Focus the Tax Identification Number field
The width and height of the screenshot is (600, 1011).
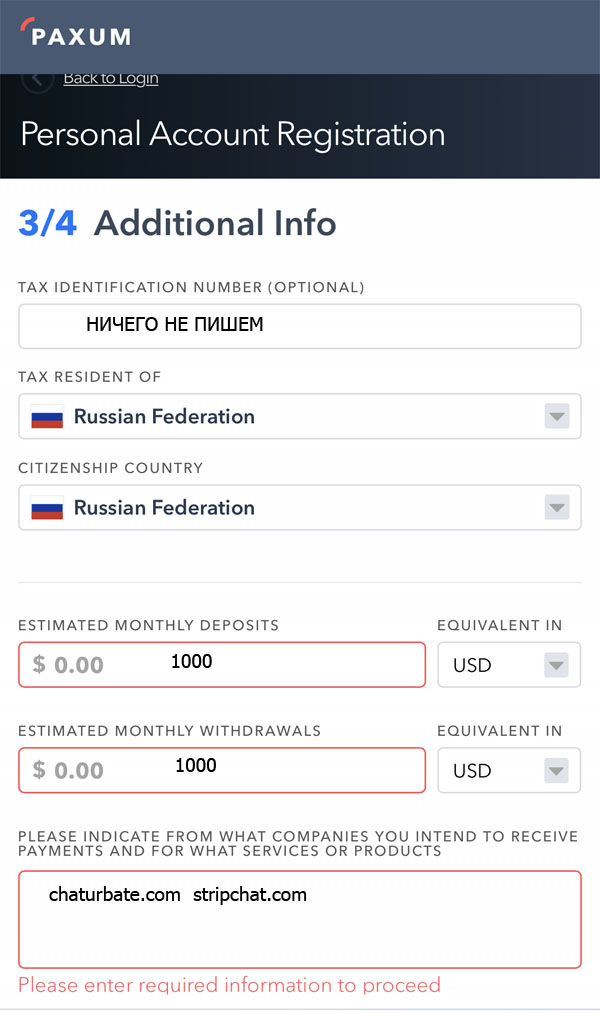(x=300, y=326)
